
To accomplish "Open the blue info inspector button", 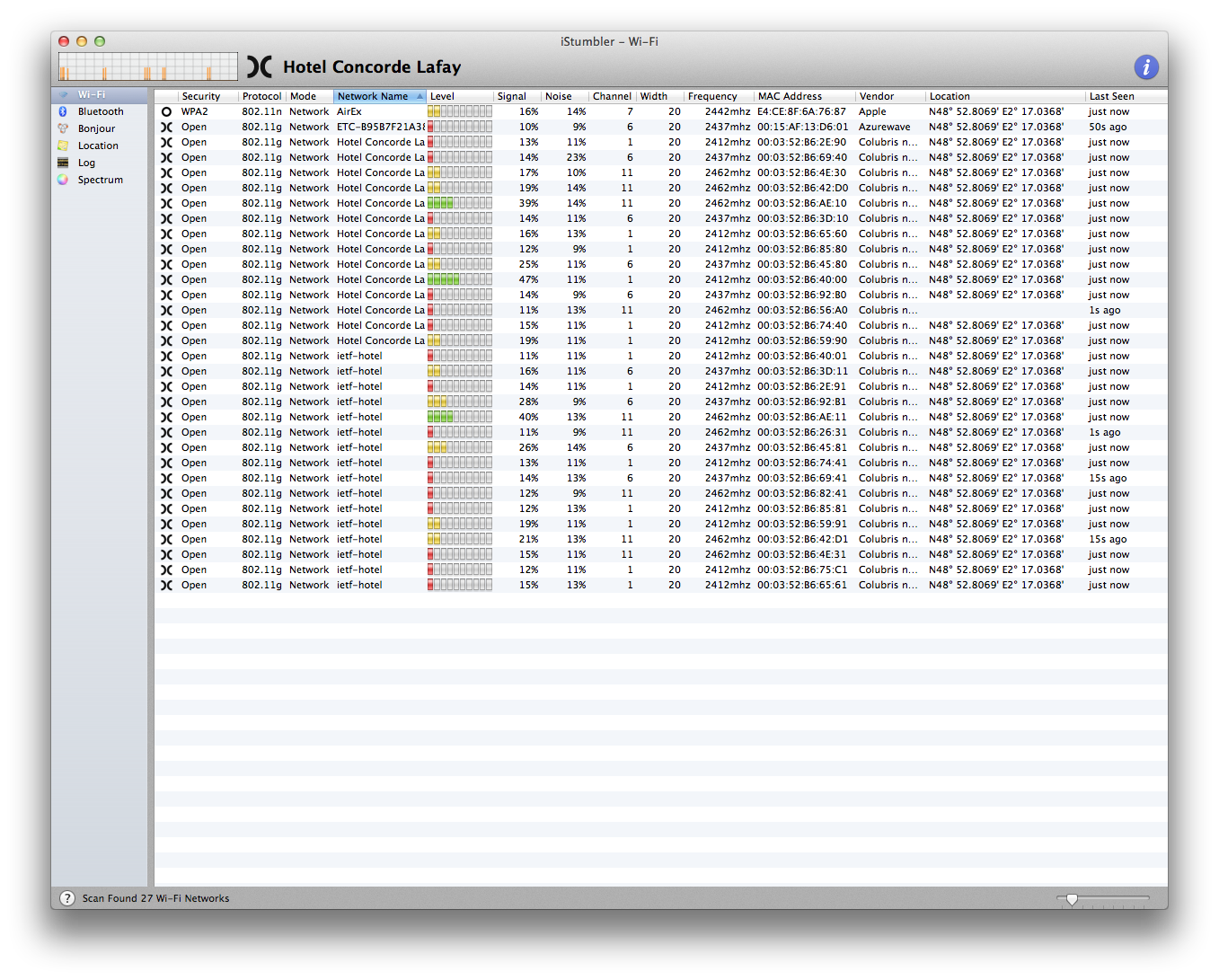I will [1145, 66].
